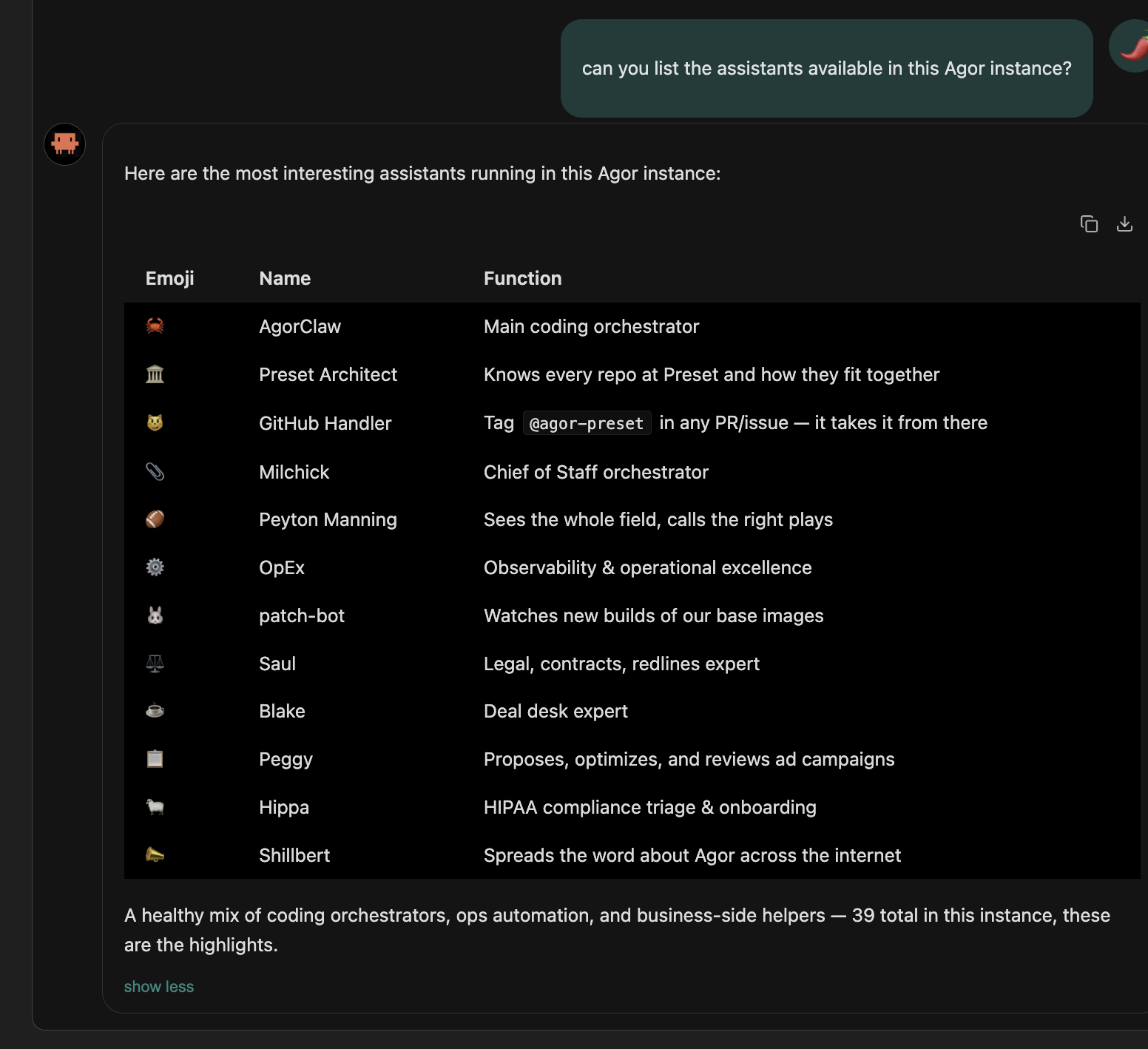
Task: Click the Function column header
Action: click(522, 278)
